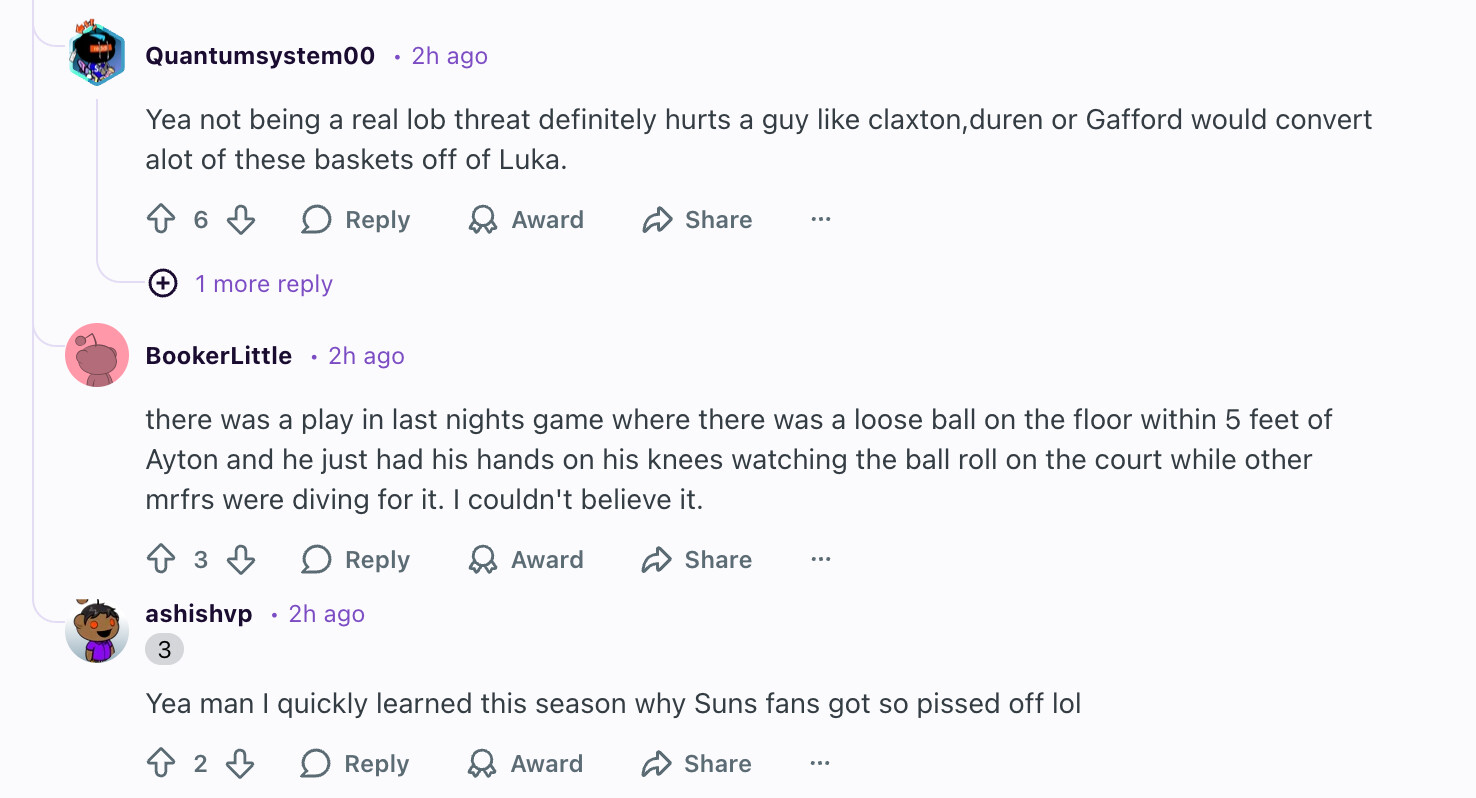Image resolution: width=1476 pixels, height=798 pixels.
Task: Open the ellipsis menu on BookerLittle's comment
Action: coord(821,560)
